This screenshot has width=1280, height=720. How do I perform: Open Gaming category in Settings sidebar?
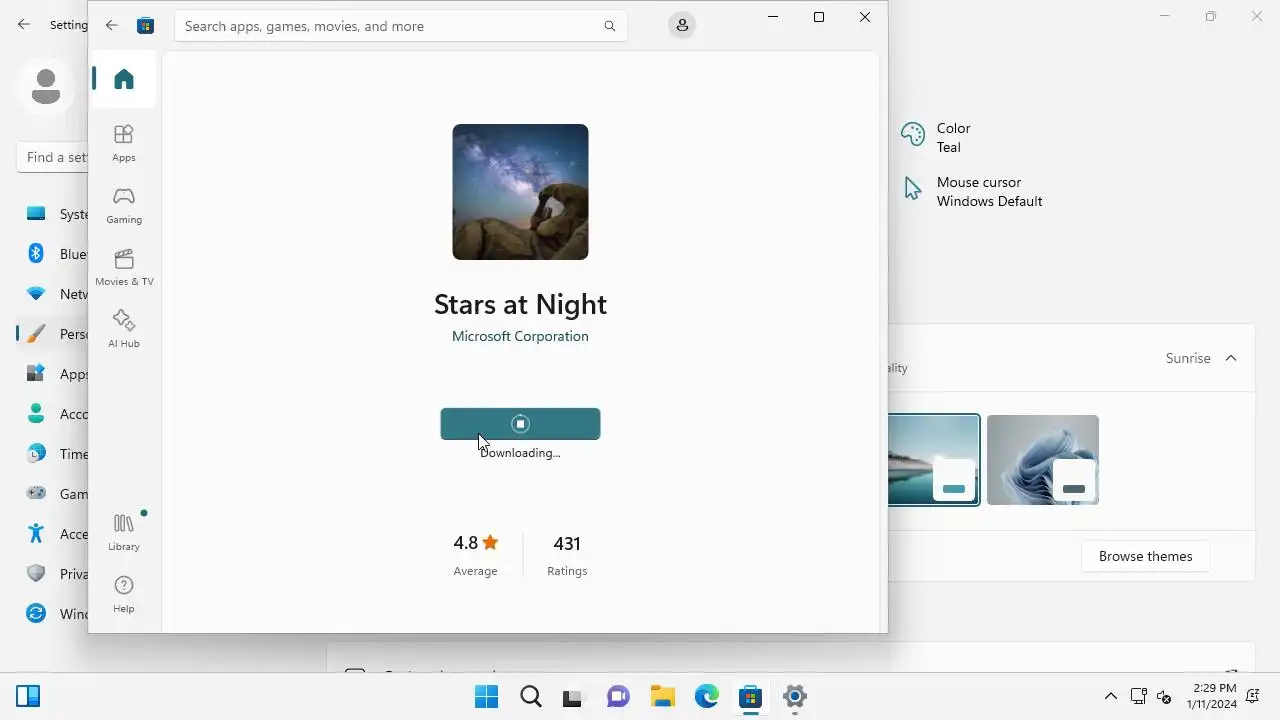click(52, 494)
